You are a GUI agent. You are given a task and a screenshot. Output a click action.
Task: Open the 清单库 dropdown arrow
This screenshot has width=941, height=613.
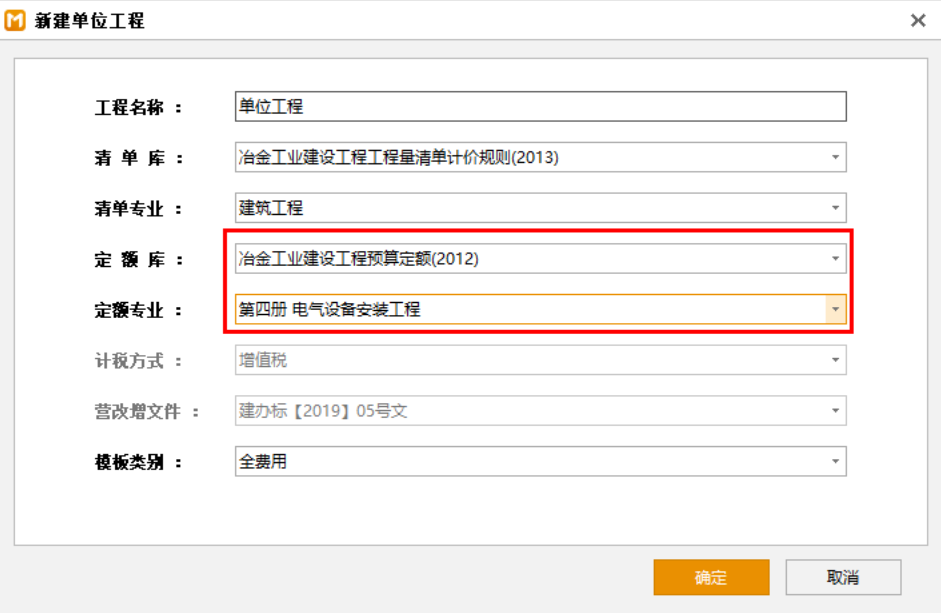tap(835, 158)
